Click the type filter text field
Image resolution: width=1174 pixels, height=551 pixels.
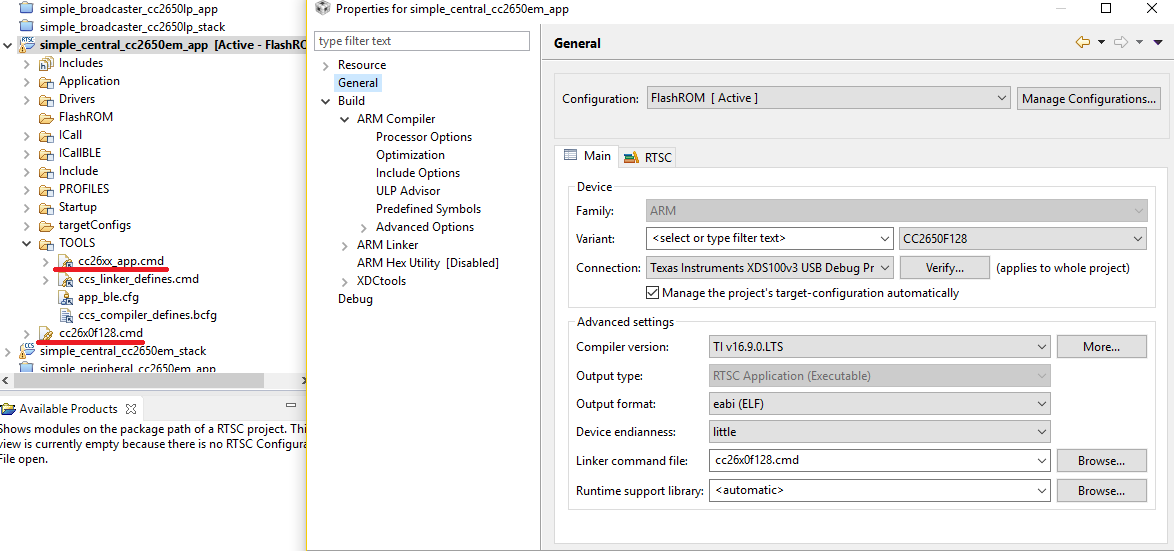tap(422, 40)
